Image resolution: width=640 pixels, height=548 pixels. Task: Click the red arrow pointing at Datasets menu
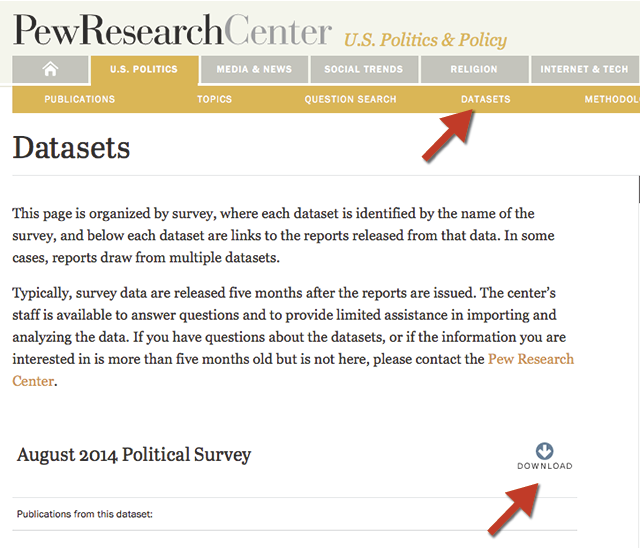click(x=446, y=135)
